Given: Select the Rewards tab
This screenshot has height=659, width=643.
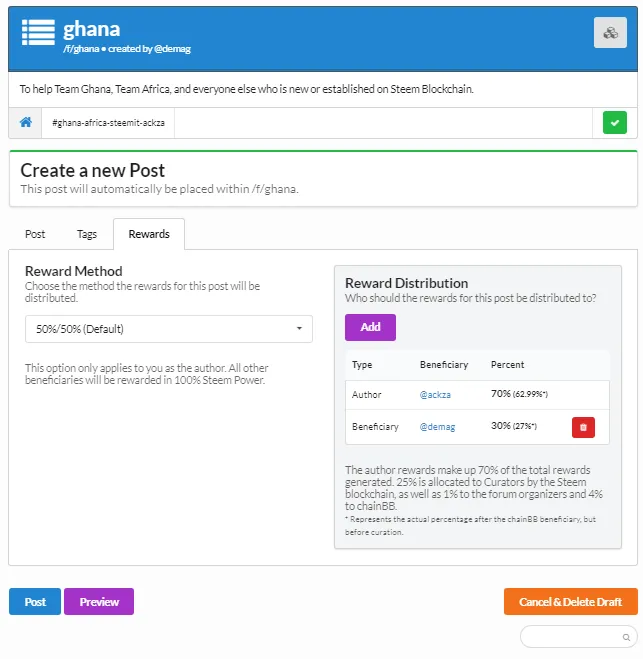Looking at the screenshot, I should coord(149,234).
